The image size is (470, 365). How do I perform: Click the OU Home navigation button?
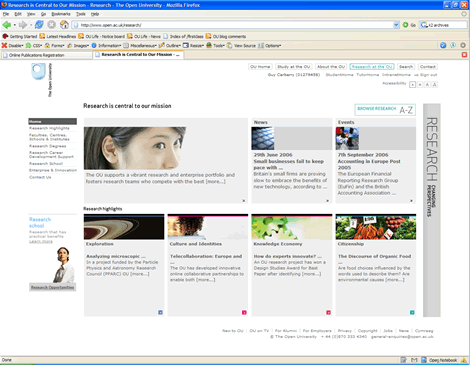click(260, 67)
